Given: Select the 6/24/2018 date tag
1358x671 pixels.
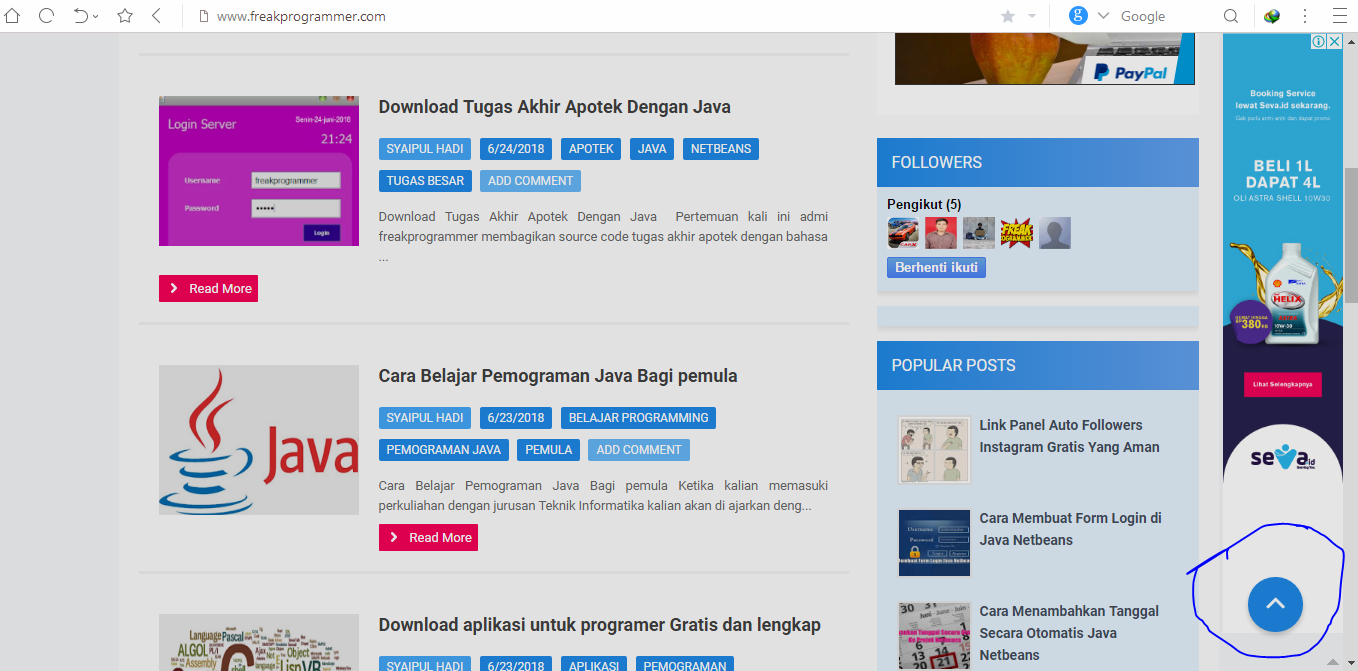Looking at the screenshot, I should 516,149.
